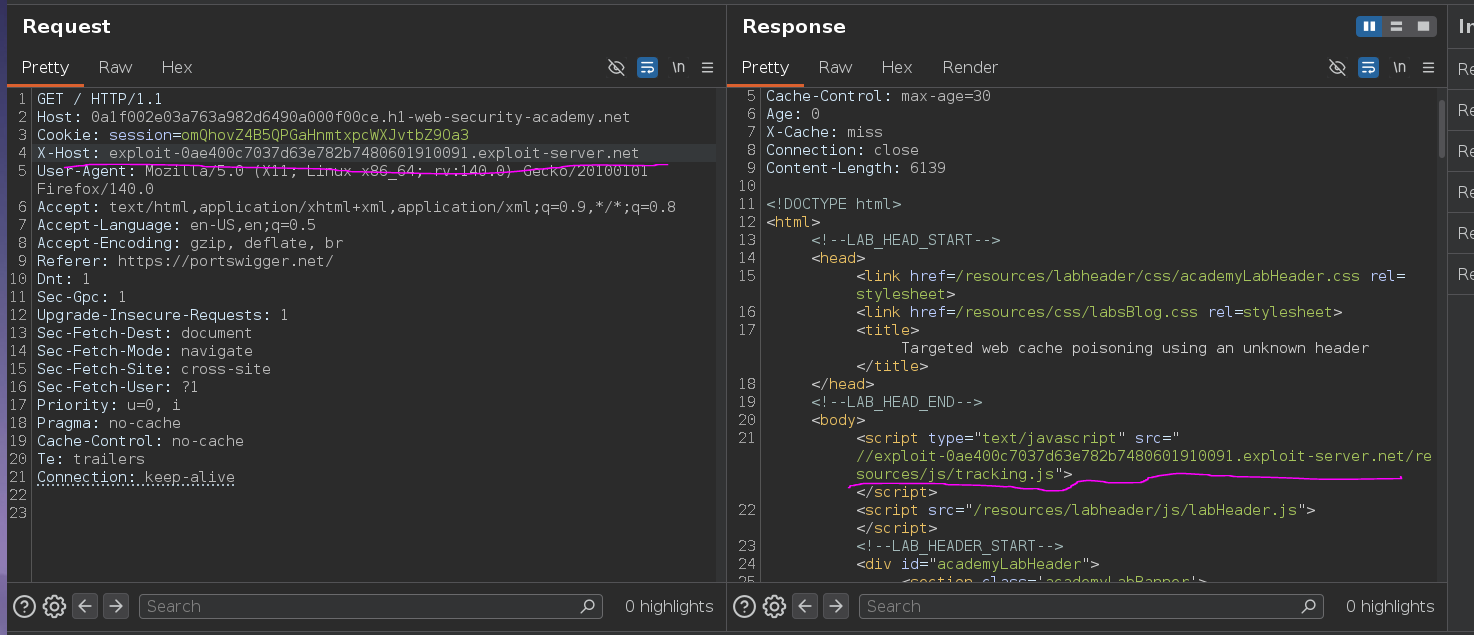Switch Response panel to Hex tab
Screen dimensions: 1474x635
coord(897,67)
